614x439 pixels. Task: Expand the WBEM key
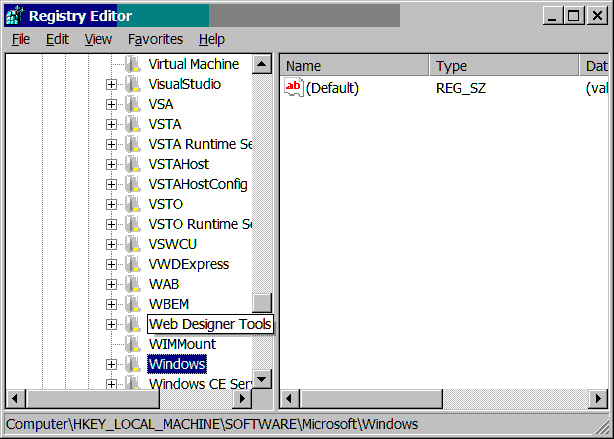click(111, 304)
